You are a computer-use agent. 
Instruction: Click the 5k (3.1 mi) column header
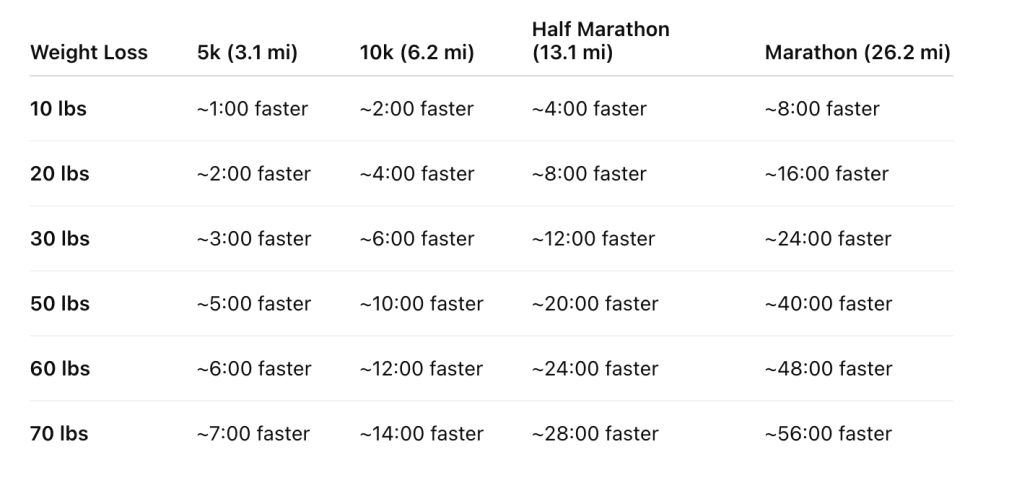pyautogui.click(x=247, y=53)
